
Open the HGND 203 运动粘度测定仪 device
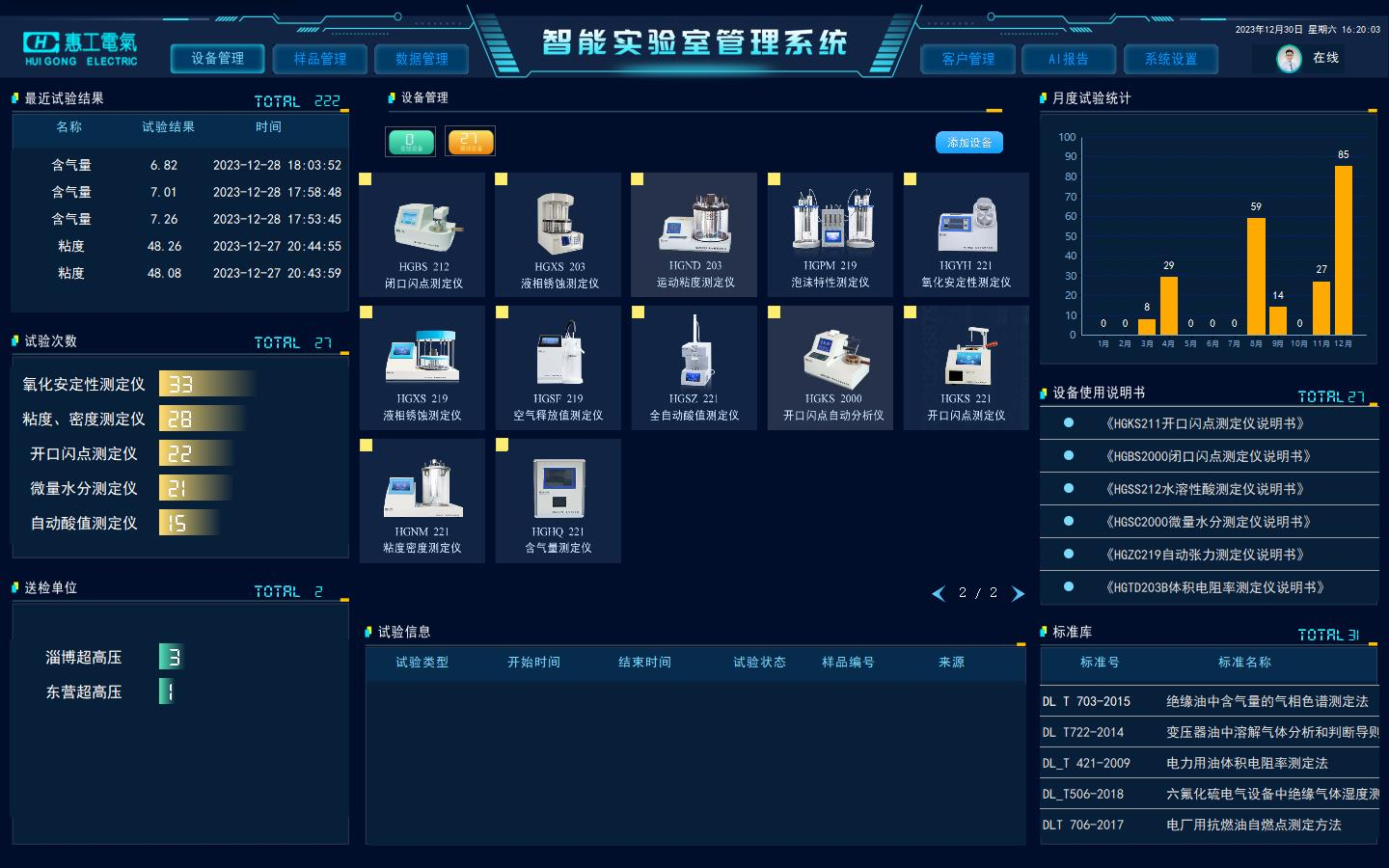pyautogui.click(x=694, y=224)
